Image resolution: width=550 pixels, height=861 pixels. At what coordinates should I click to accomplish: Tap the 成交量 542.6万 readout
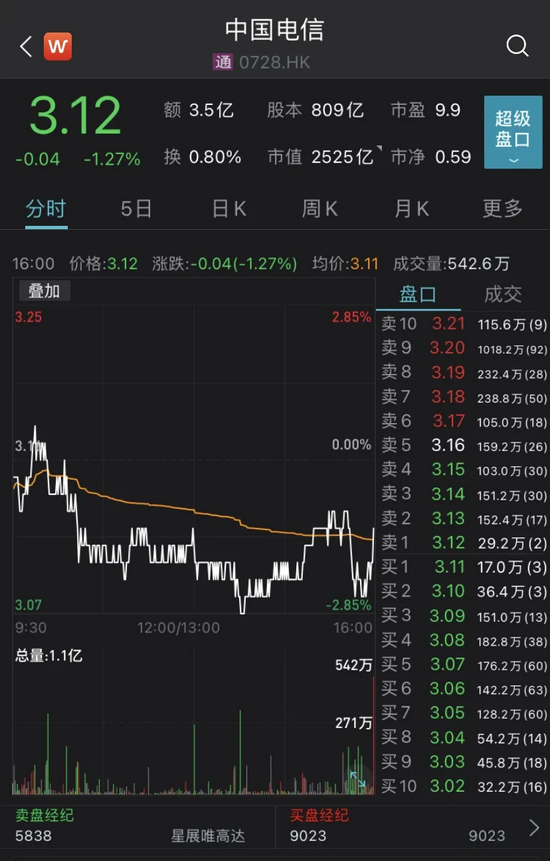tap(451, 264)
